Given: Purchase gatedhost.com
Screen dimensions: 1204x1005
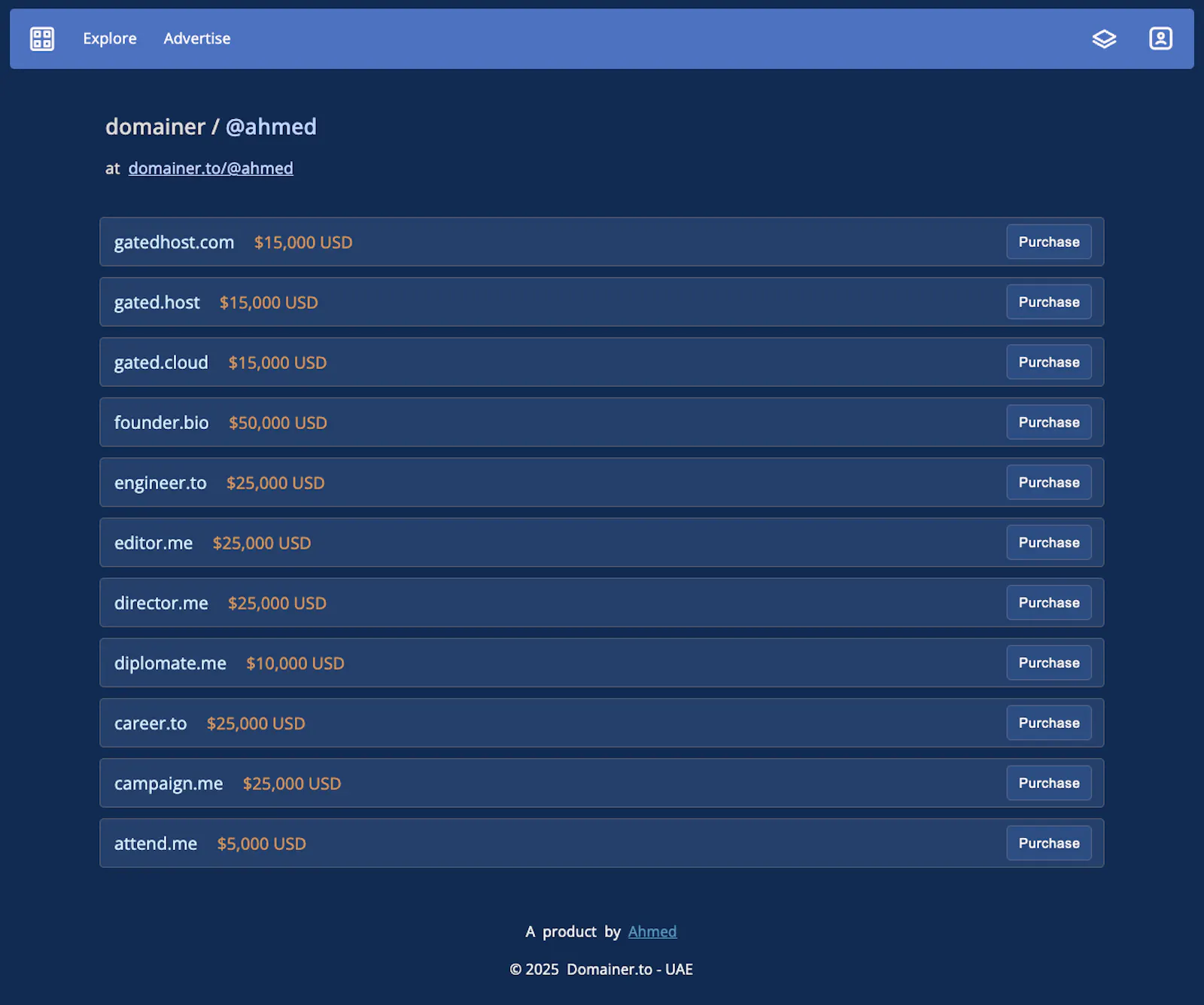Looking at the screenshot, I should pos(1049,242).
